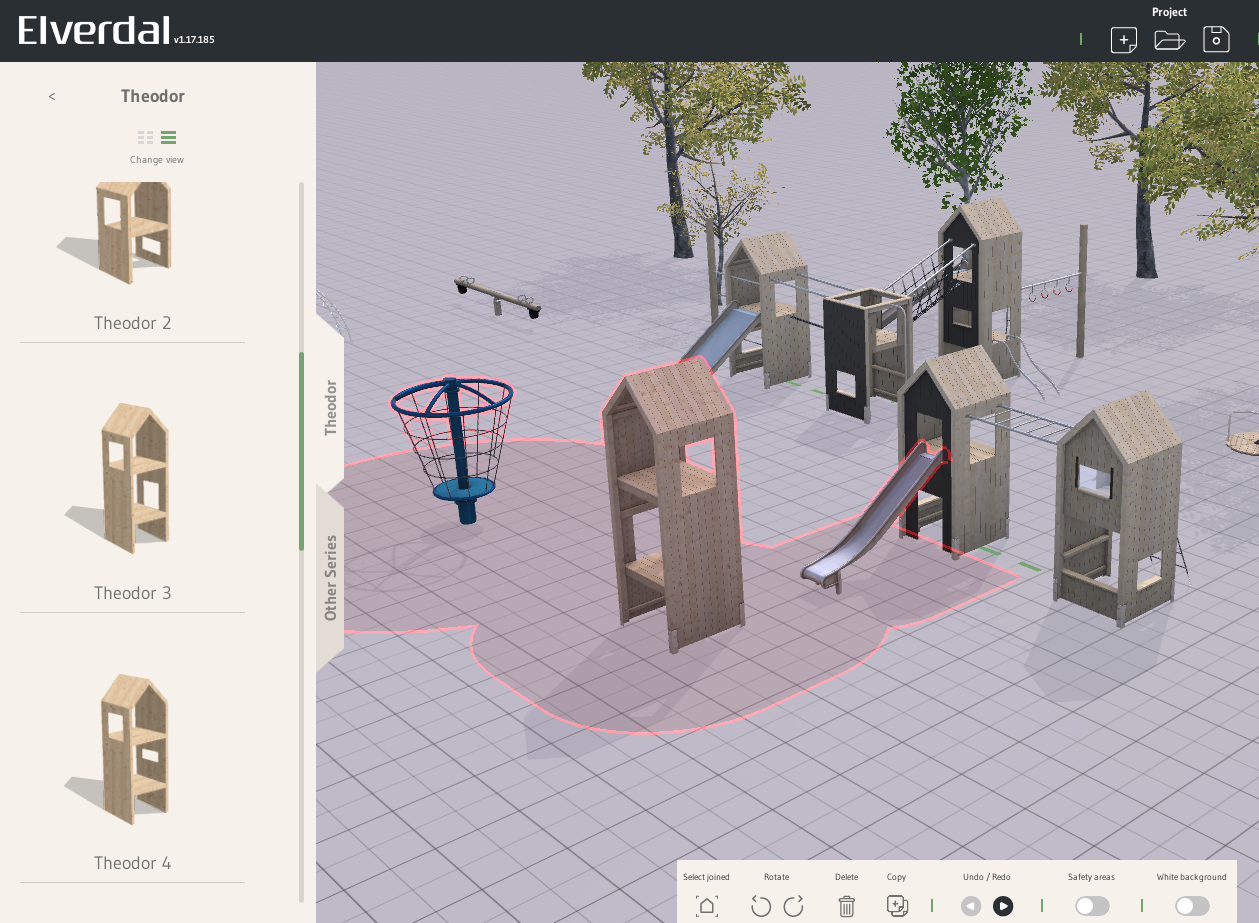Go back using the < arrow
1259x923 pixels.
52,97
